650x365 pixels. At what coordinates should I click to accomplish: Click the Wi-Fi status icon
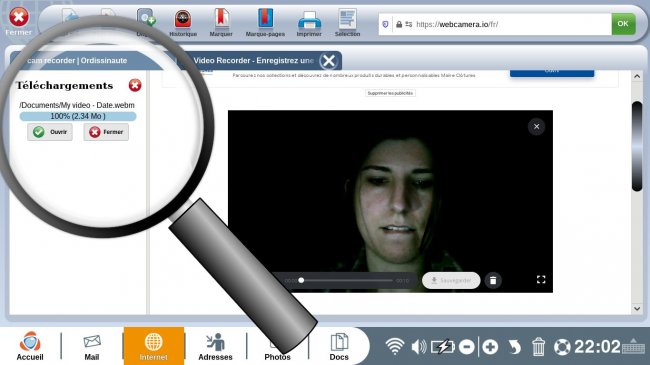point(395,346)
